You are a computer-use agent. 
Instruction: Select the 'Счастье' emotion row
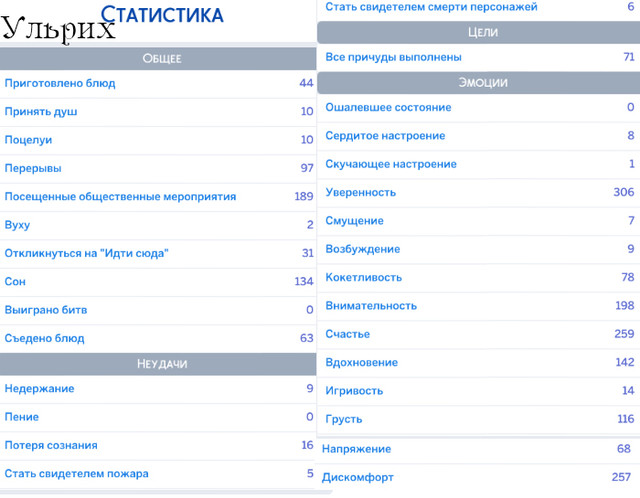[478, 334]
